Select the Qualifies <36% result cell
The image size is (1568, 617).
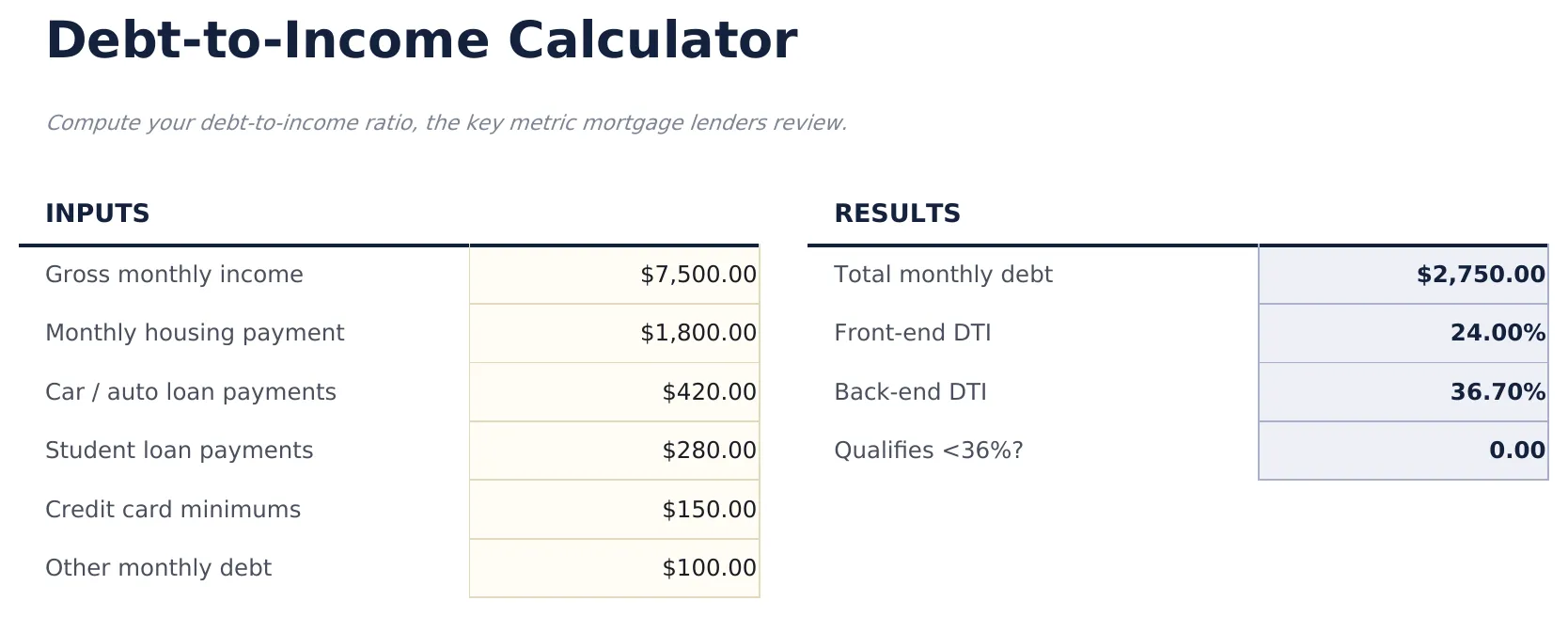coord(1403,451)
